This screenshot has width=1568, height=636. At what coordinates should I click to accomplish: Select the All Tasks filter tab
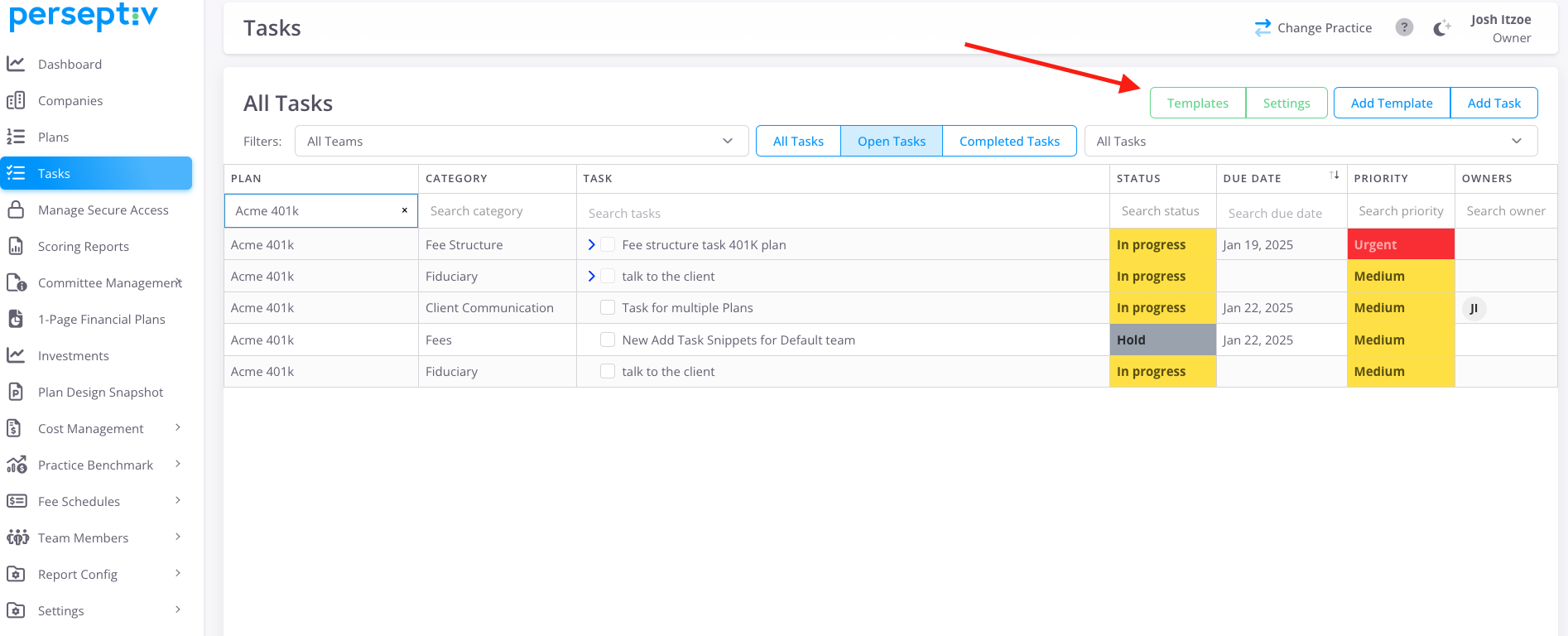tap(798, 141)
